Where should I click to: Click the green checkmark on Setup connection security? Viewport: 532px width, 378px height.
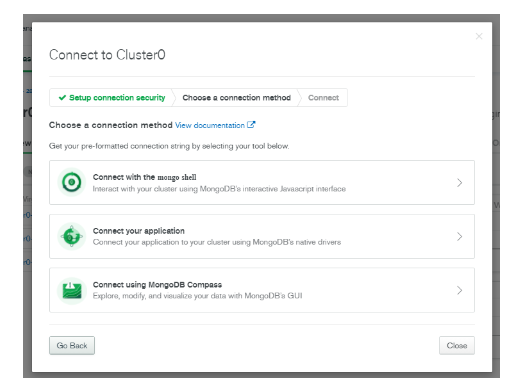[62, 98]
